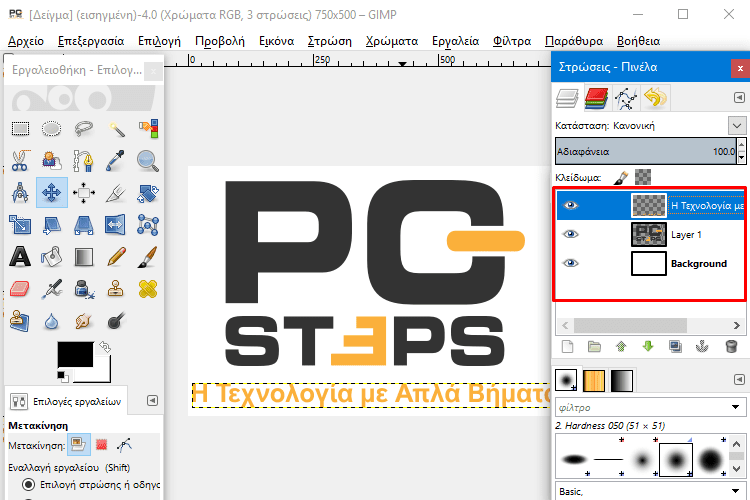Viewport: 750px width, 500px height.
Task: Select the Alignment tool
Action: tap(84, 193)
